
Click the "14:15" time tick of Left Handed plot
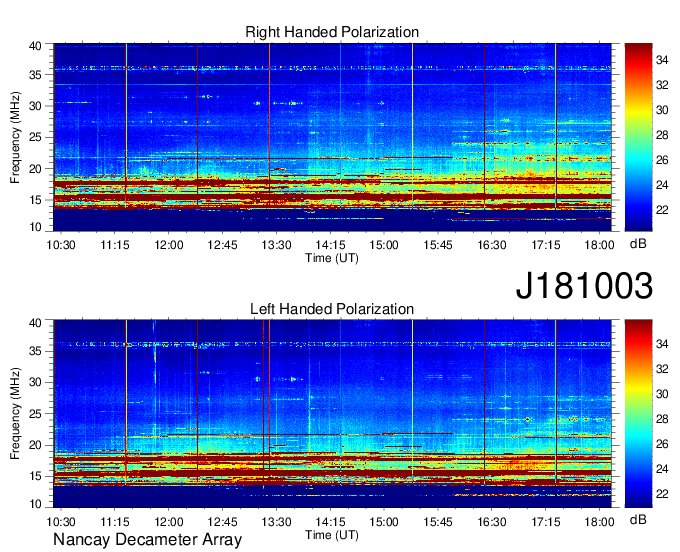coord(330,522)
